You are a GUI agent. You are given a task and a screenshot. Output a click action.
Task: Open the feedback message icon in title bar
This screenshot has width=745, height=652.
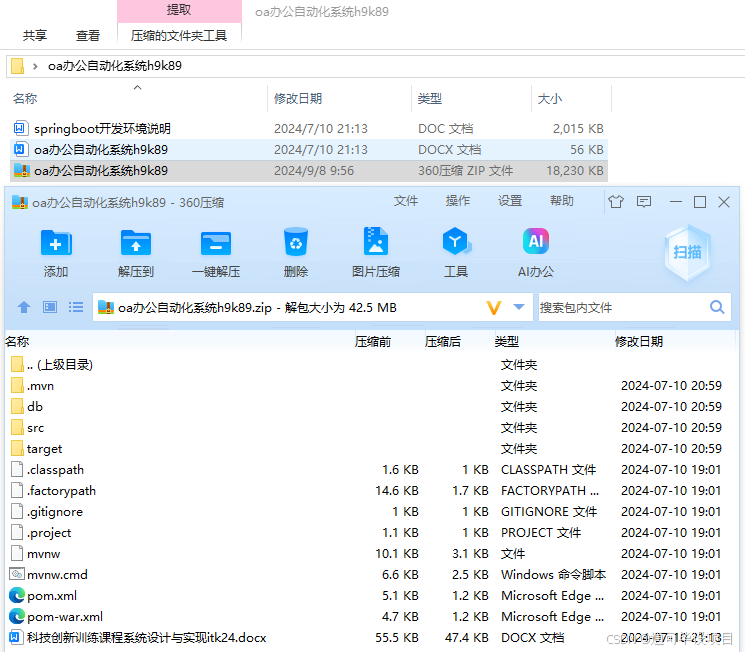[x=644, y=202]
